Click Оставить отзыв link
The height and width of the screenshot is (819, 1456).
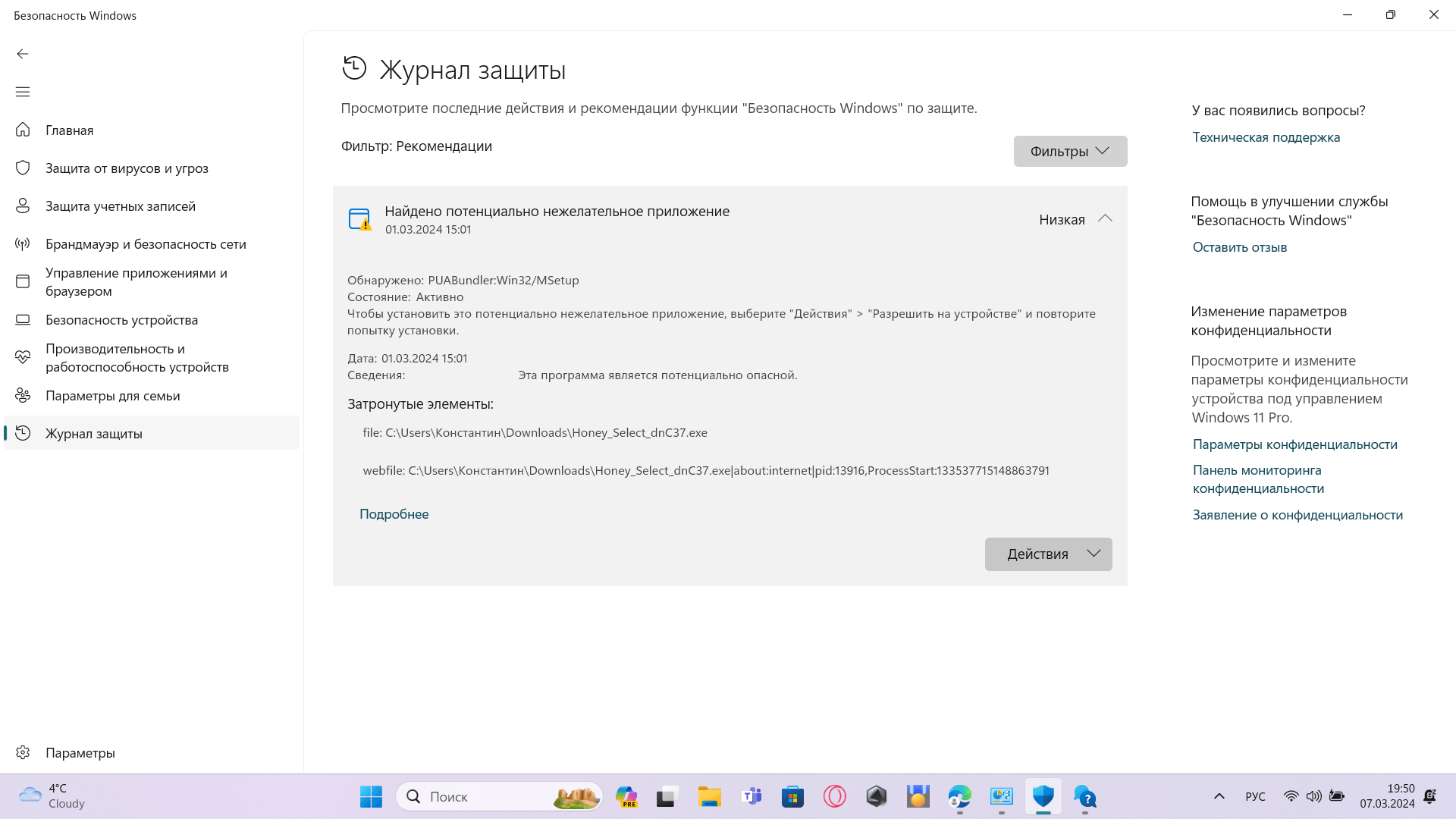click(x=1239, y=247)
